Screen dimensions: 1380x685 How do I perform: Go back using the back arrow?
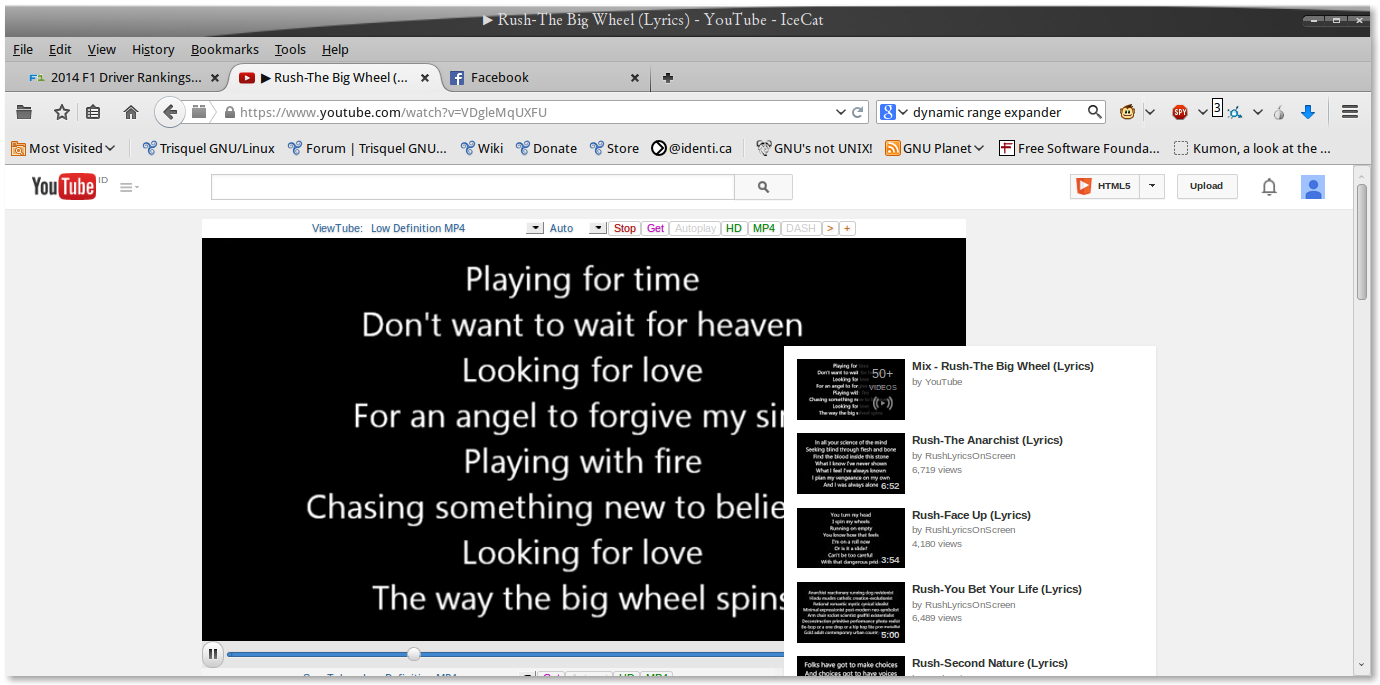point(170,112)
